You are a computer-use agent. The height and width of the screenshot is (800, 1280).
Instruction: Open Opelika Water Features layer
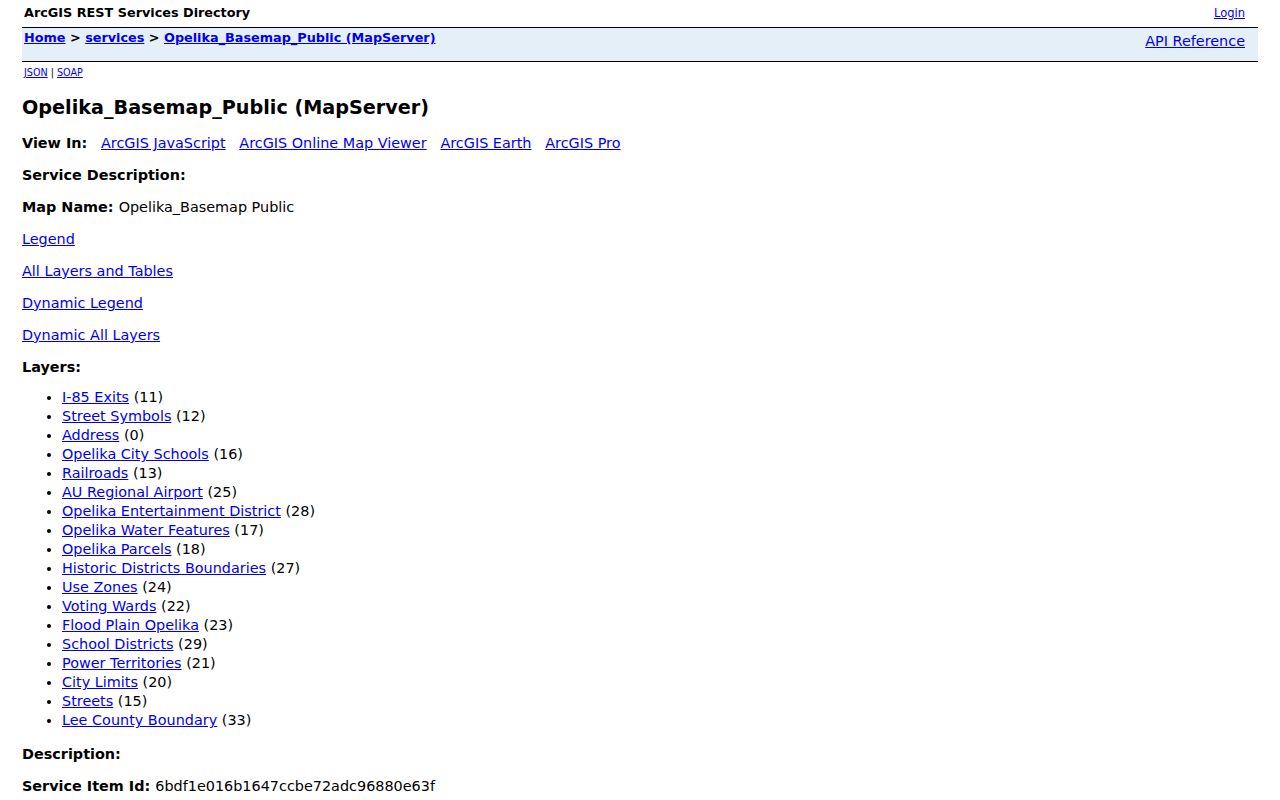tap(146, 530)
